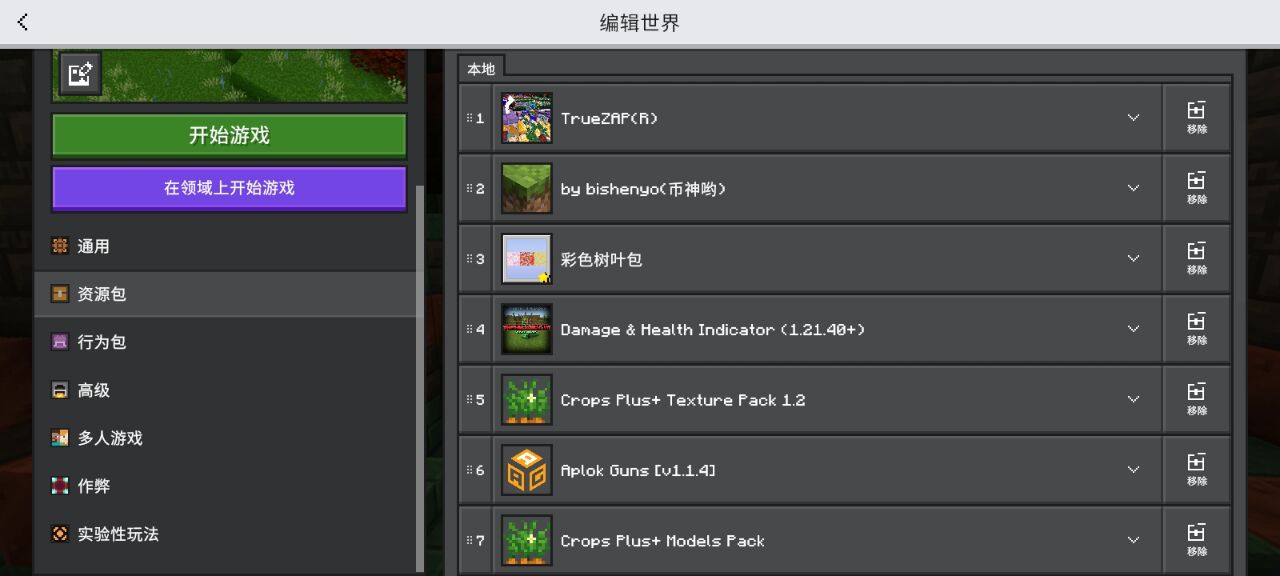Remove the TrueZAP(R) pack
The height and width of the screenshot is (576, 1280).
tap(1197, 118)
